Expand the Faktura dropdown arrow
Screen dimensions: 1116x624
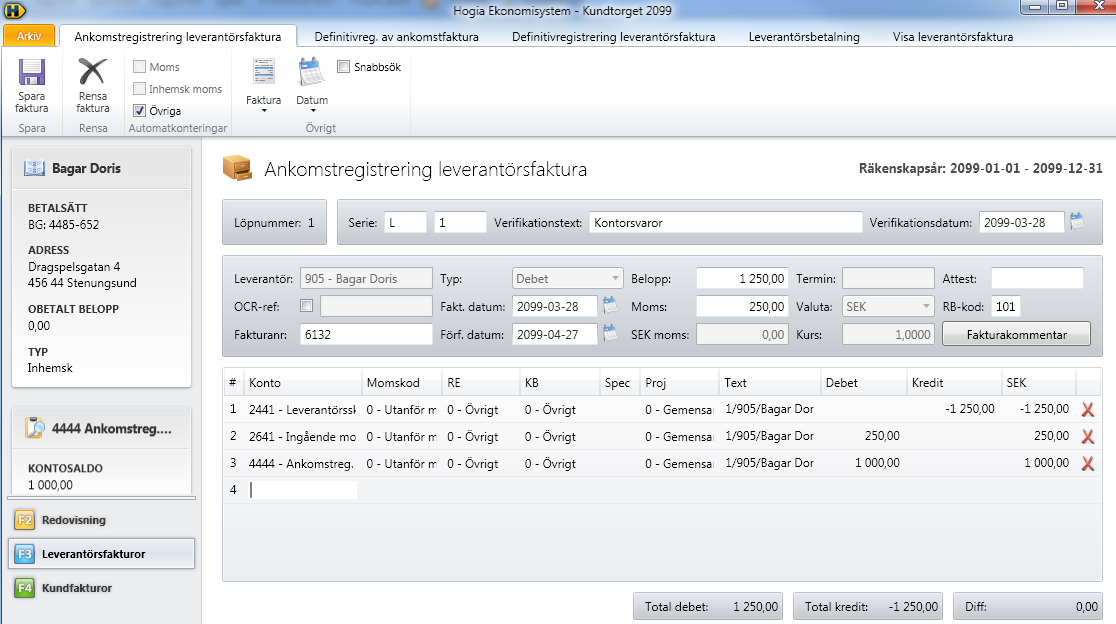pos(263,111)
